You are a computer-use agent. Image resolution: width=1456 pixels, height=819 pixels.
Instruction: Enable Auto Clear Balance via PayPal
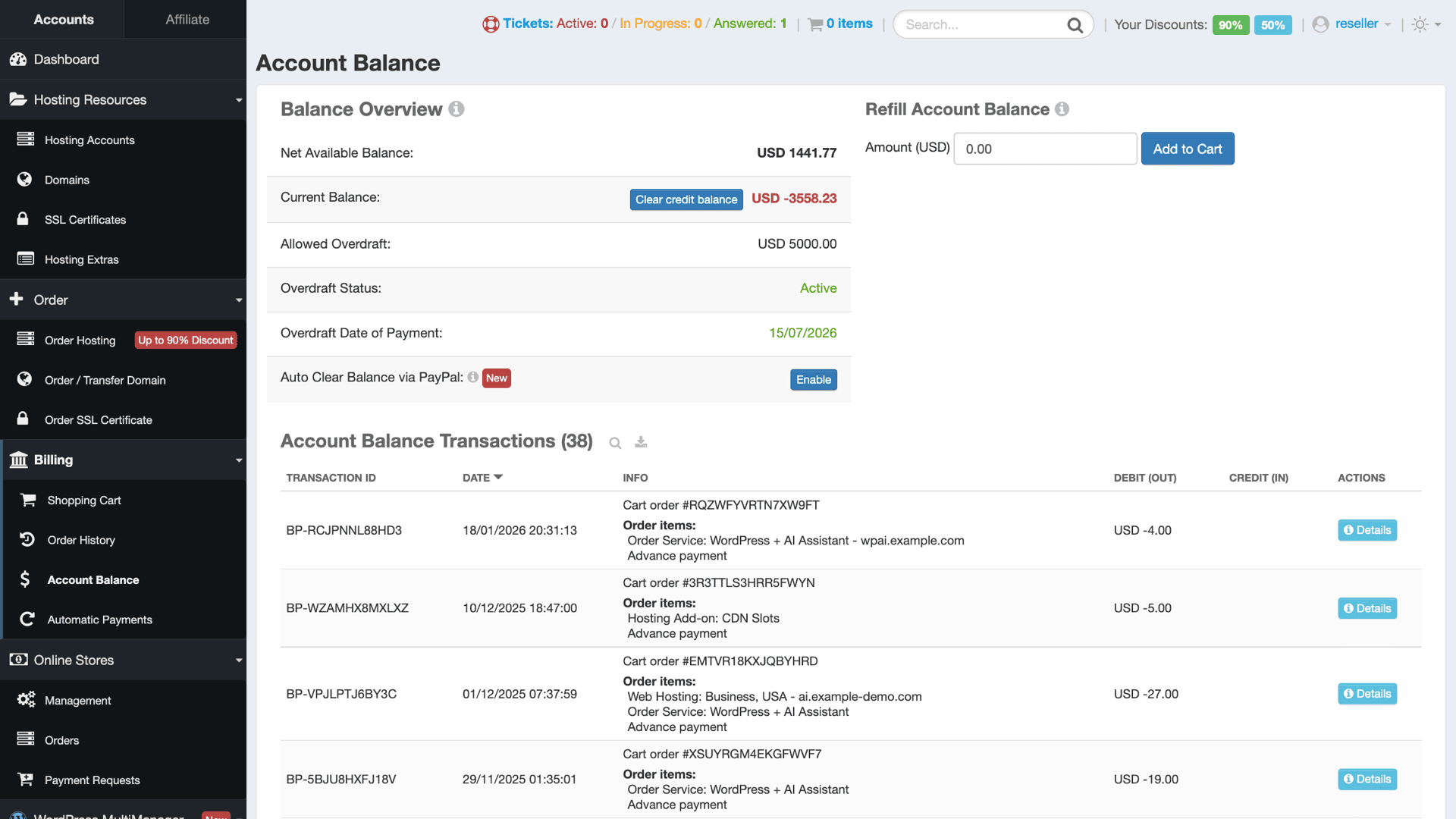pos(813,380)
